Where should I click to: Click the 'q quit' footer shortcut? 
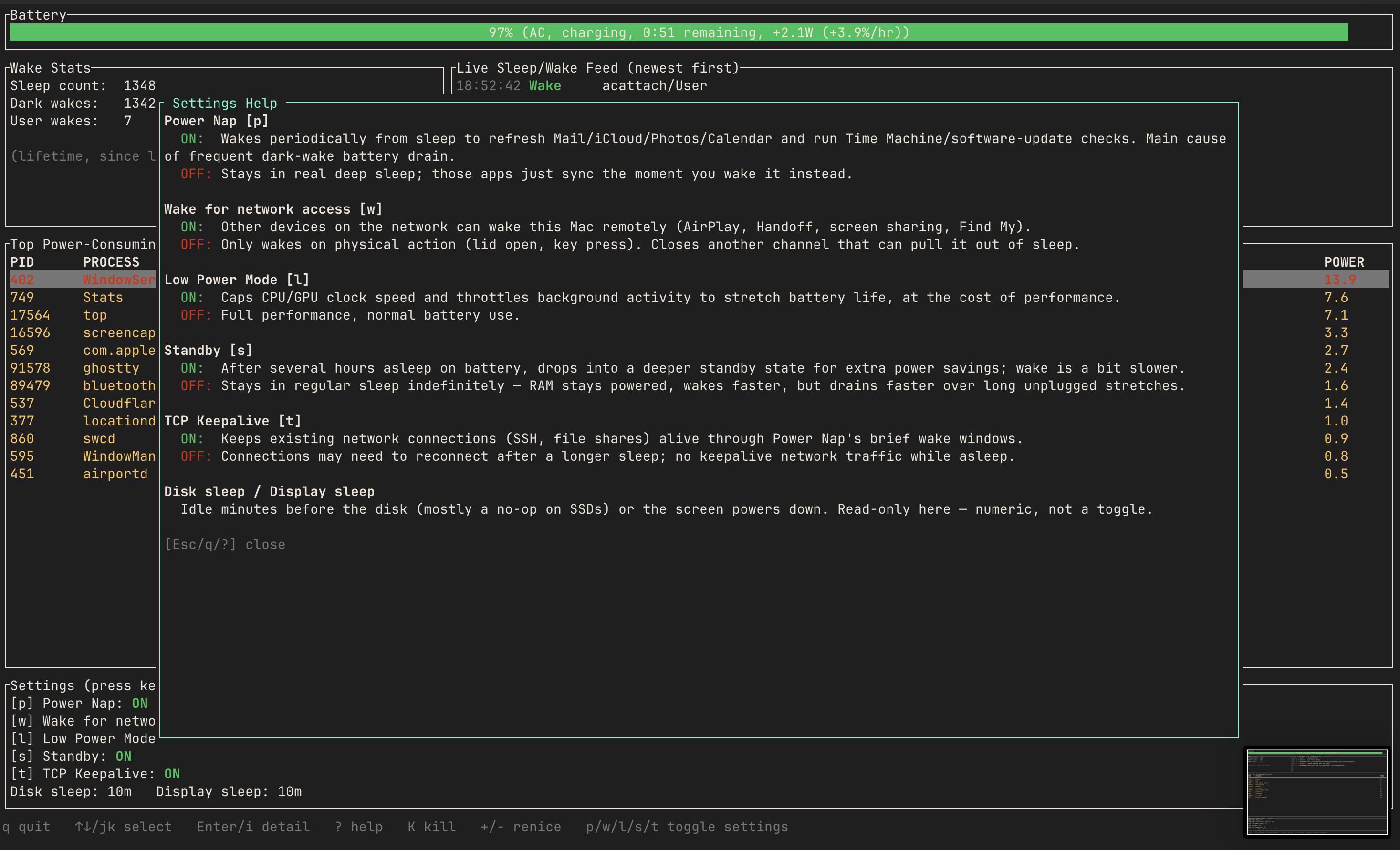(26, 827)
